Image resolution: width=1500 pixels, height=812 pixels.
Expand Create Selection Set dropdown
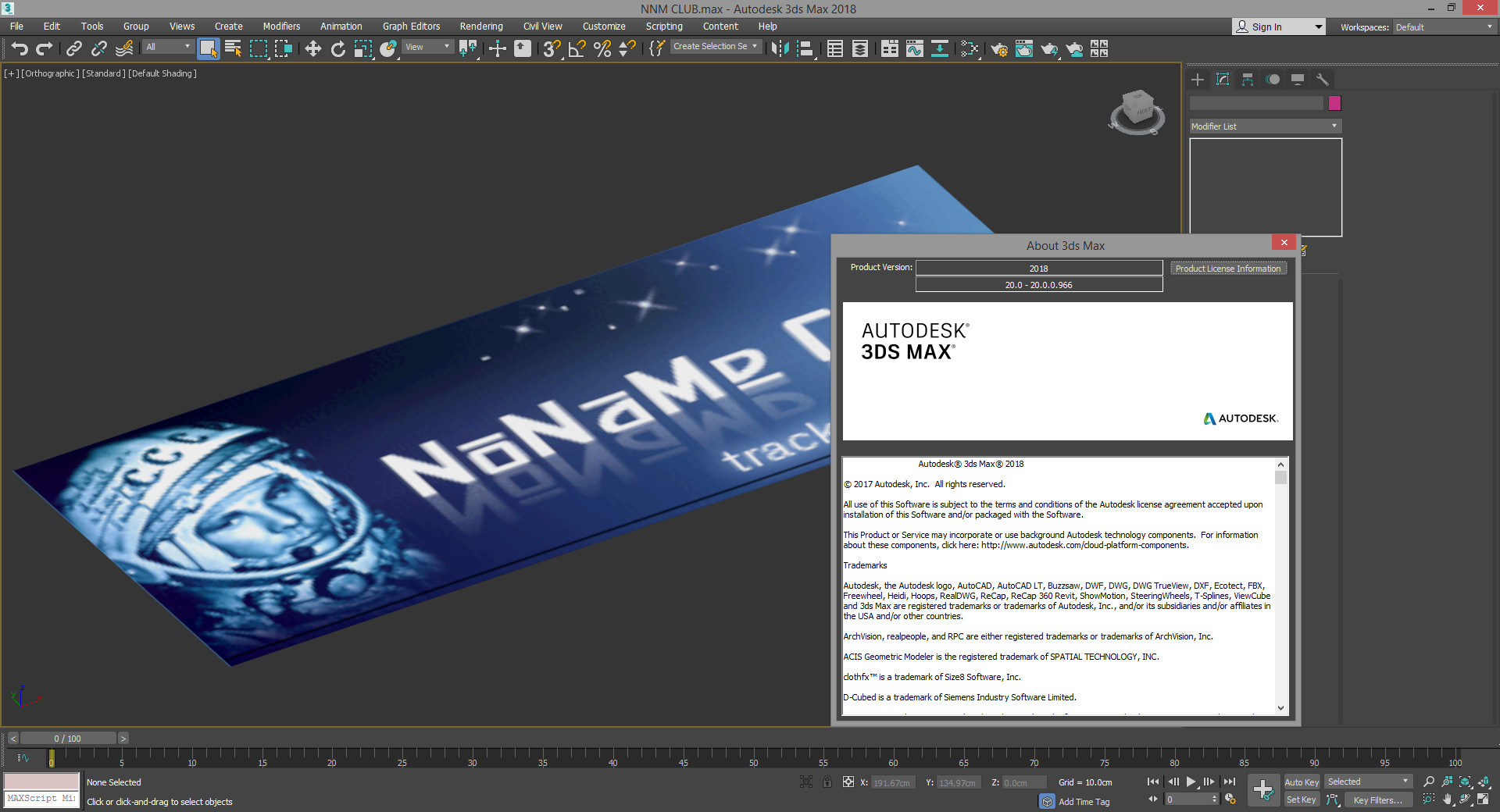click(x=716, y=46)
